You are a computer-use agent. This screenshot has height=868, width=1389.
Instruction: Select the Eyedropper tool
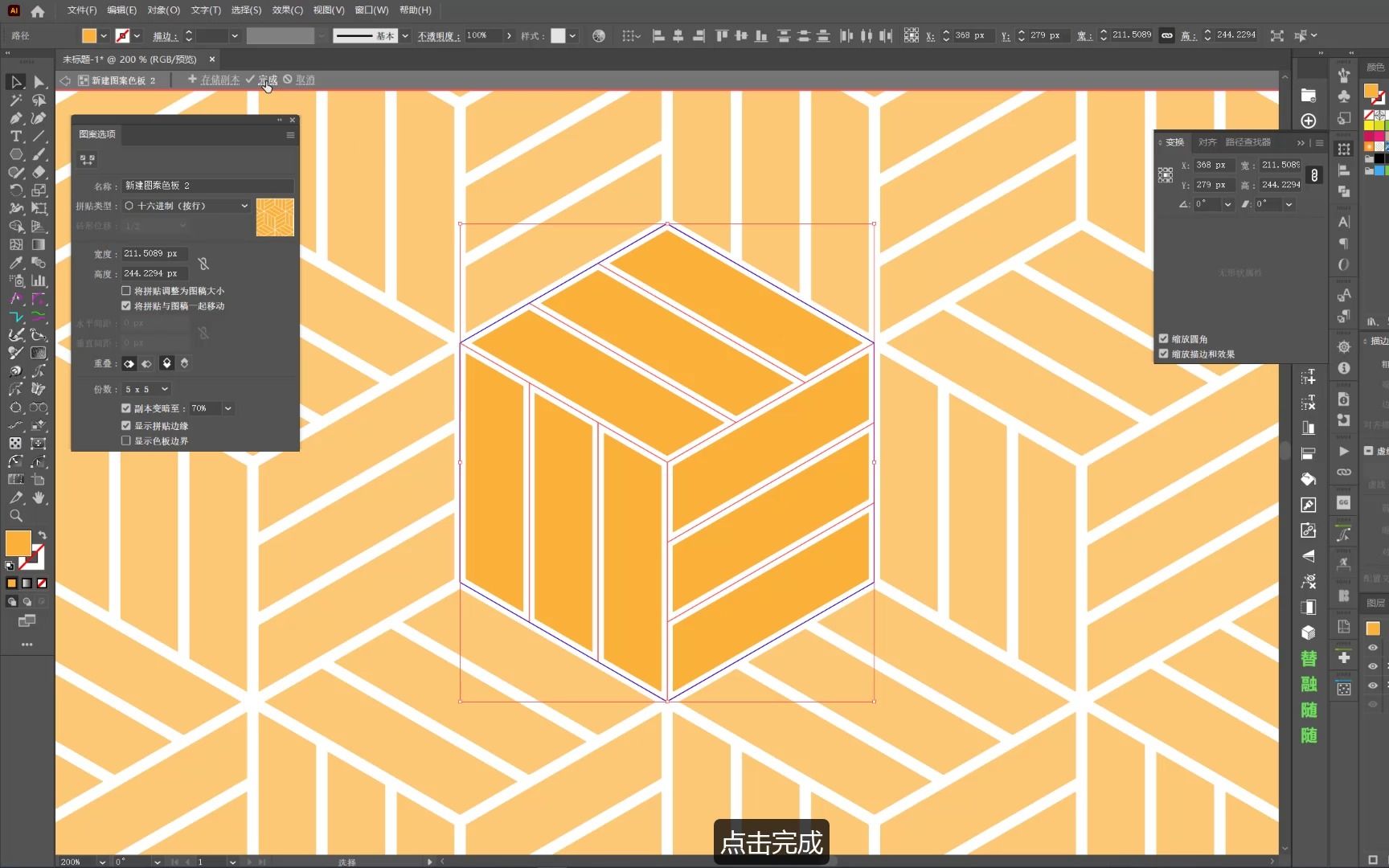tap(15, 263)
